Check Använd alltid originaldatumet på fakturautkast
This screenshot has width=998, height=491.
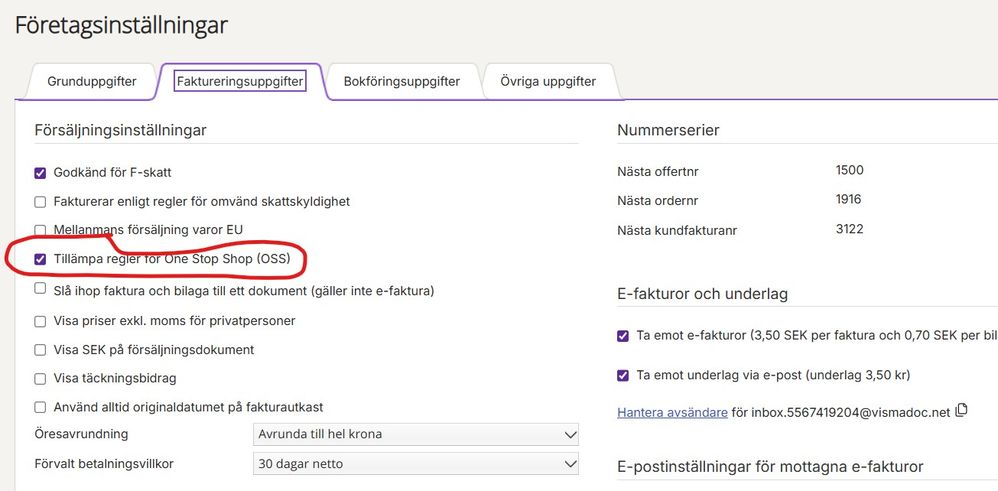point(40,407)
